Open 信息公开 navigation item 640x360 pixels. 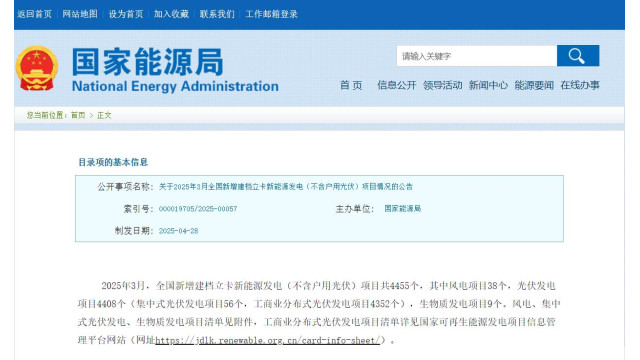coord(396,85)
